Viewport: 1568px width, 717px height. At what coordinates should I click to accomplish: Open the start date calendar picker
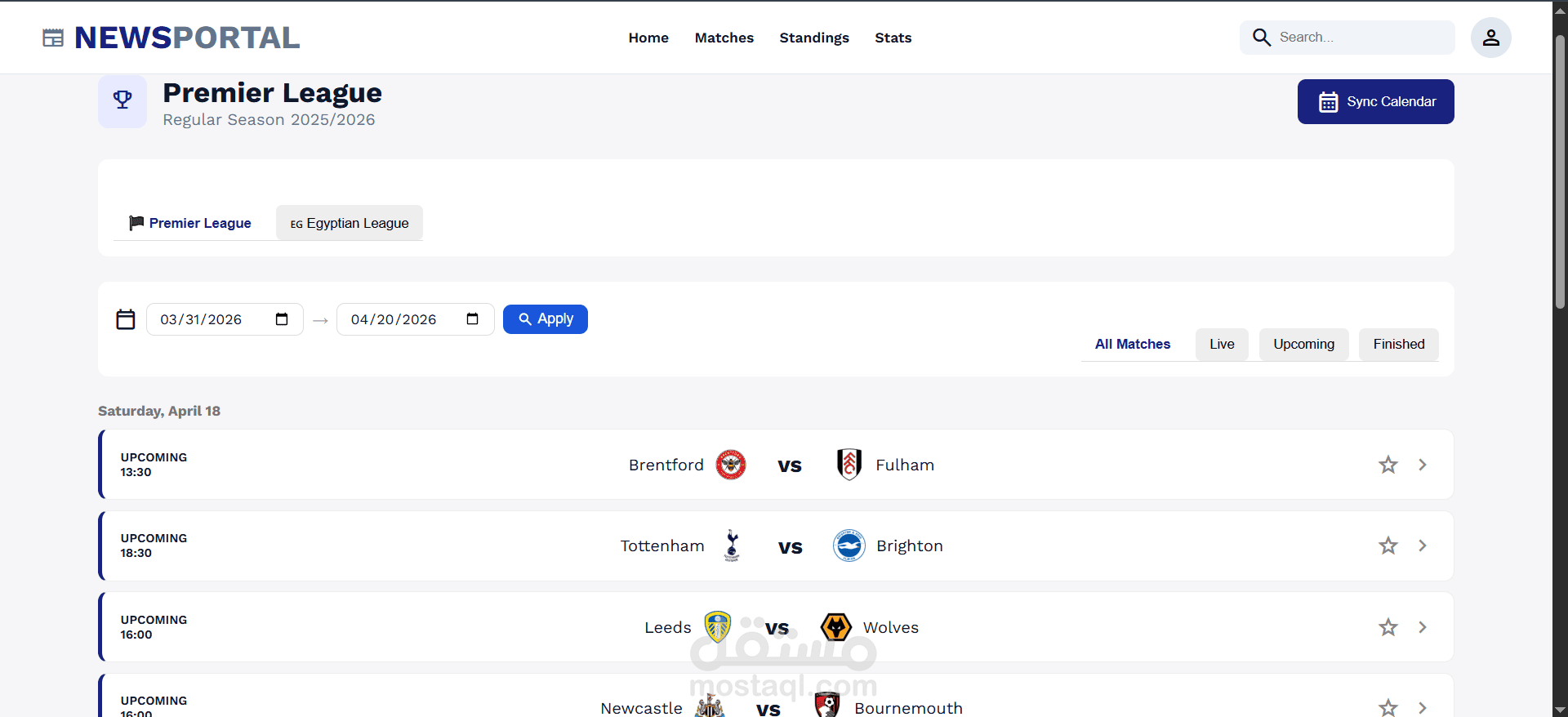click(282, 319)
